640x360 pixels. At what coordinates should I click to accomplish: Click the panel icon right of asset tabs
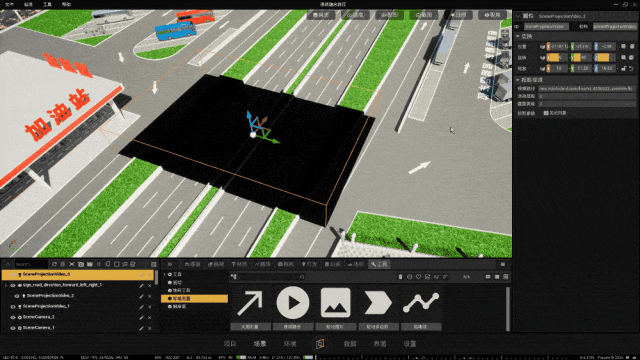point(503,264)
